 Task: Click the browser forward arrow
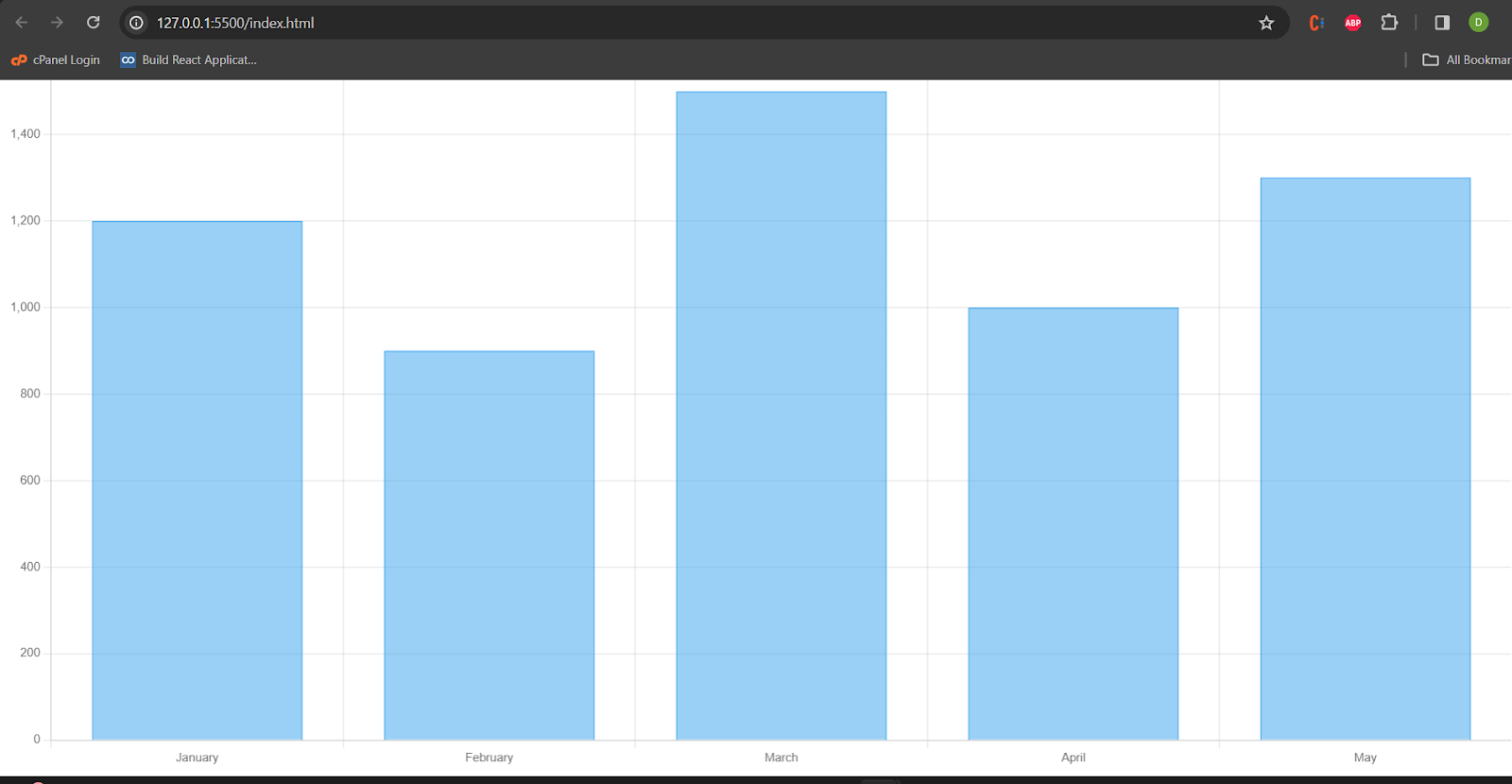(57, 23)
